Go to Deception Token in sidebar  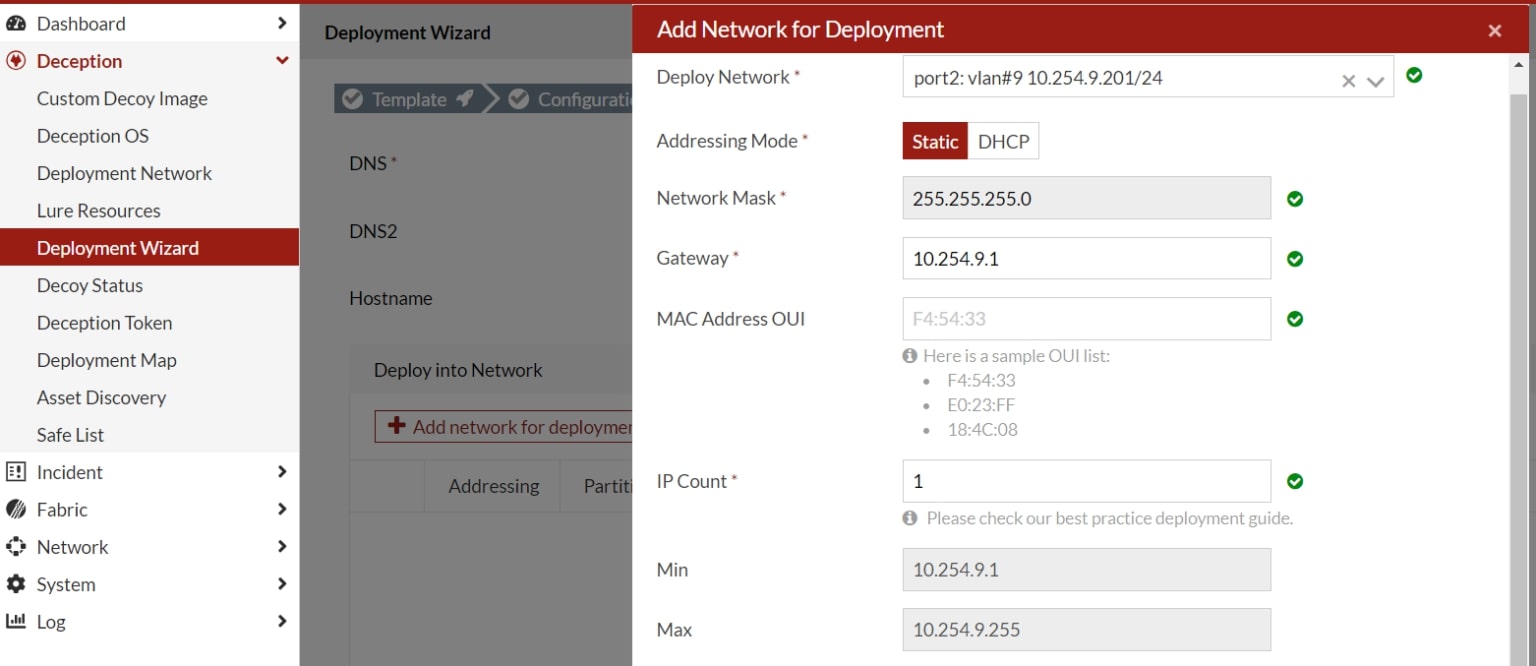pyautogui.click(x=104, y=323)
